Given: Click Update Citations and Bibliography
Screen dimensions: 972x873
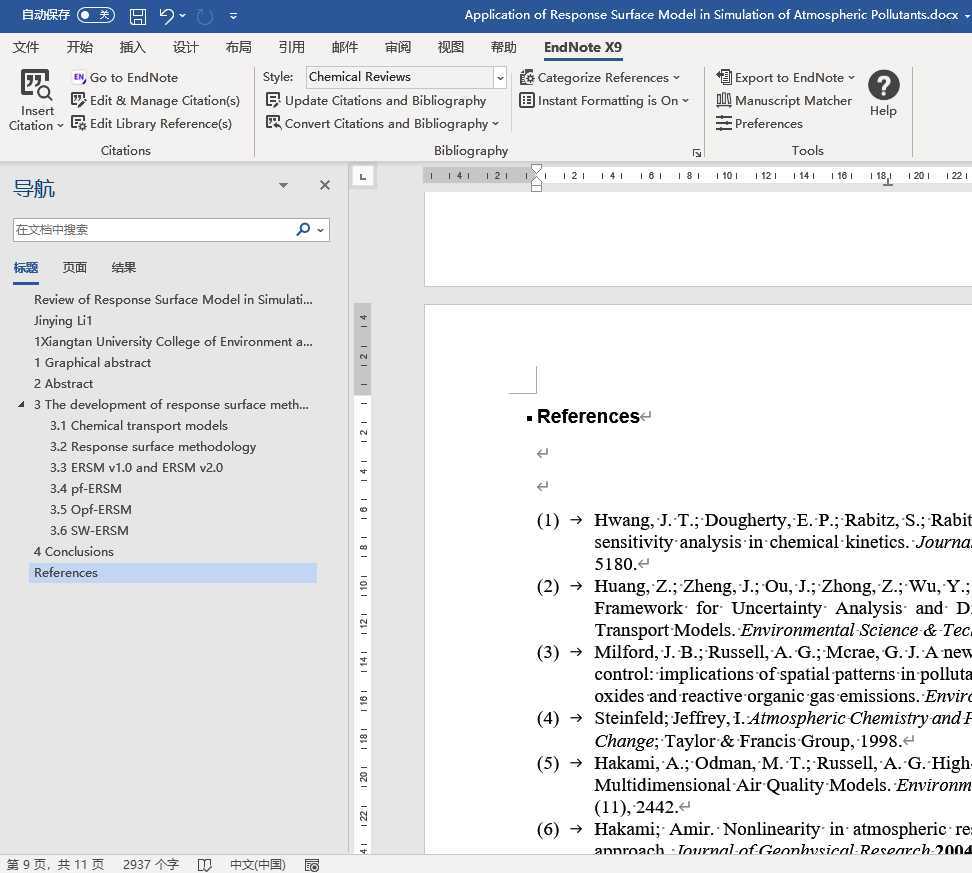Looking at the screenshot, I should pyautogui.click(x=376, y=100).
